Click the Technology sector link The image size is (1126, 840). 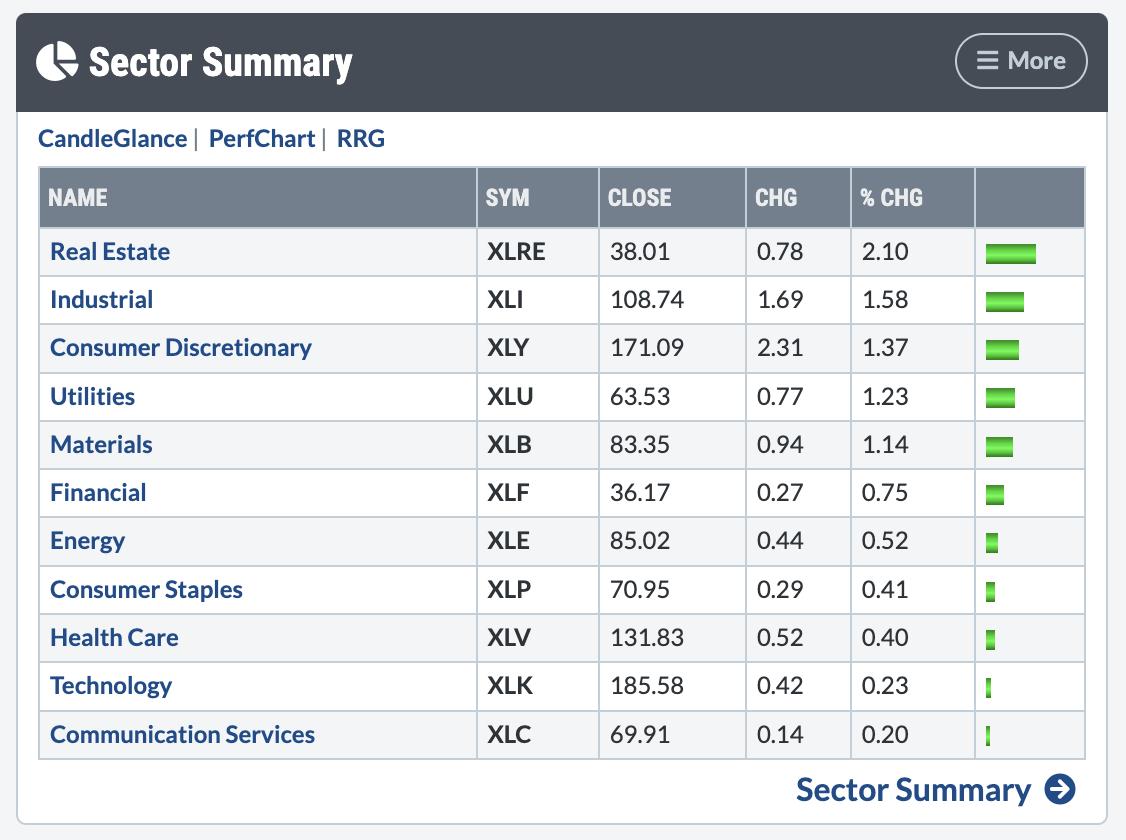pyautogui.click(x=111, y=686)
